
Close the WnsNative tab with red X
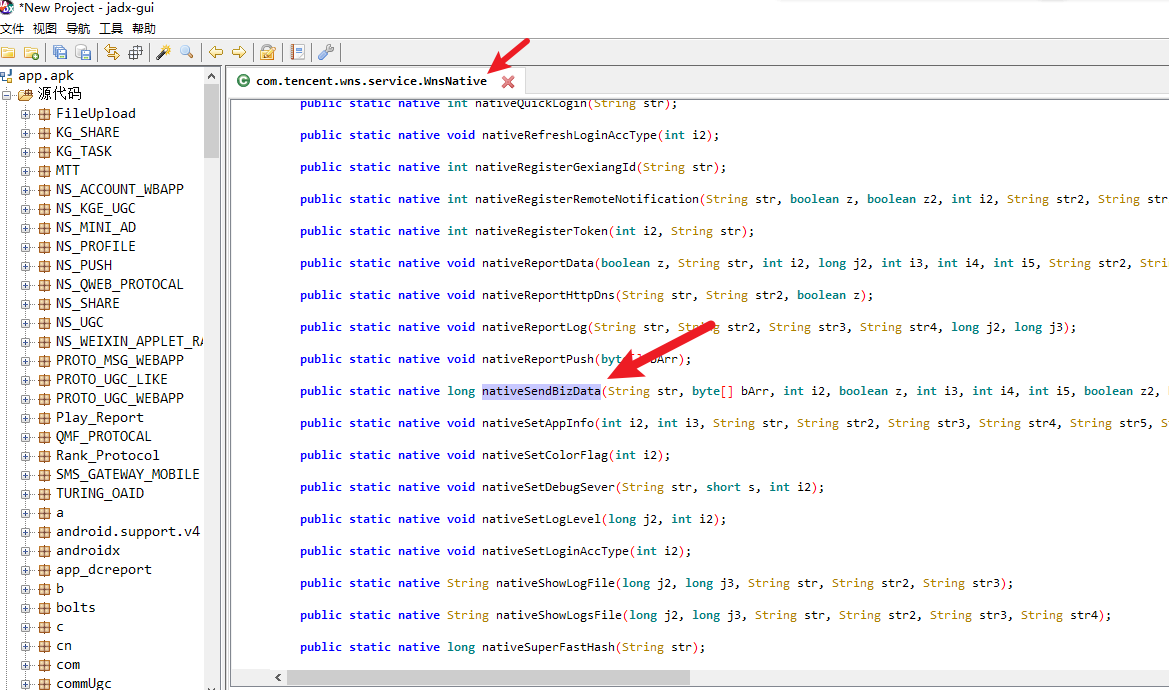coord(508,82)
